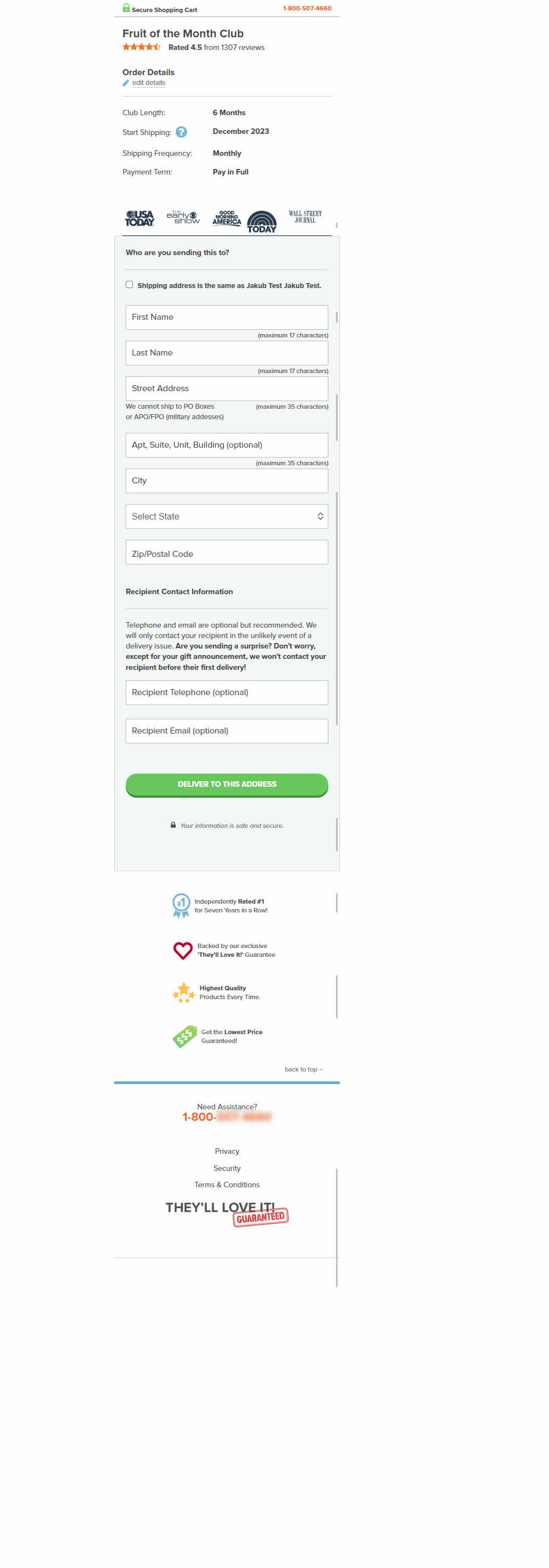Click the Recipient Email optional field
Viewport: 549px width, 1568px height.
(227, 730)
